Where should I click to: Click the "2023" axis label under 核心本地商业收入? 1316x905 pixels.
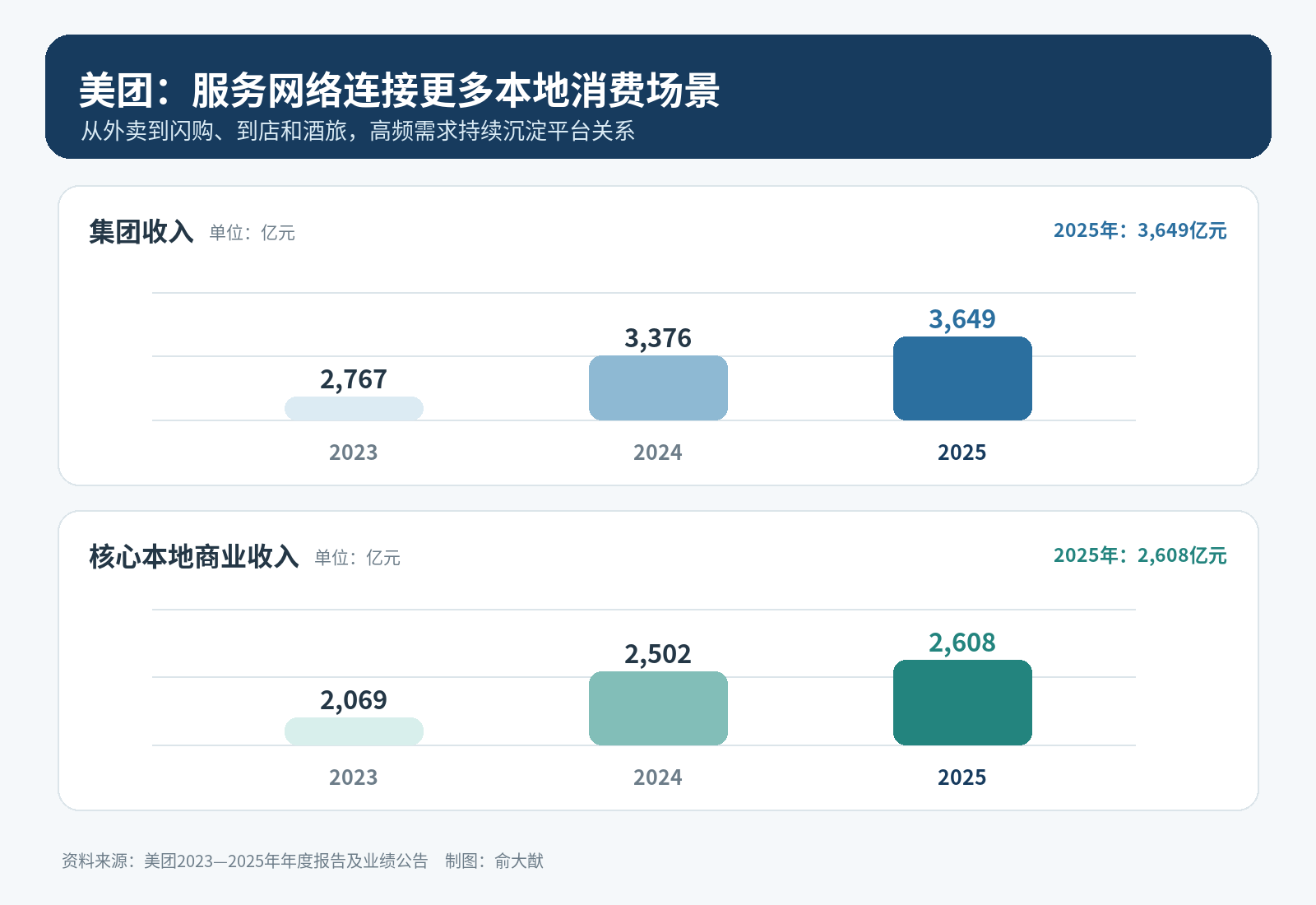pyautogui.click(x=354, y=777)
